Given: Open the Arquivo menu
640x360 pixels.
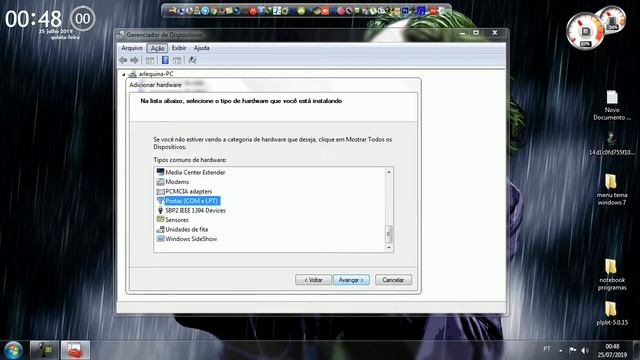Looking at the screenshot, I should point(132,48).
